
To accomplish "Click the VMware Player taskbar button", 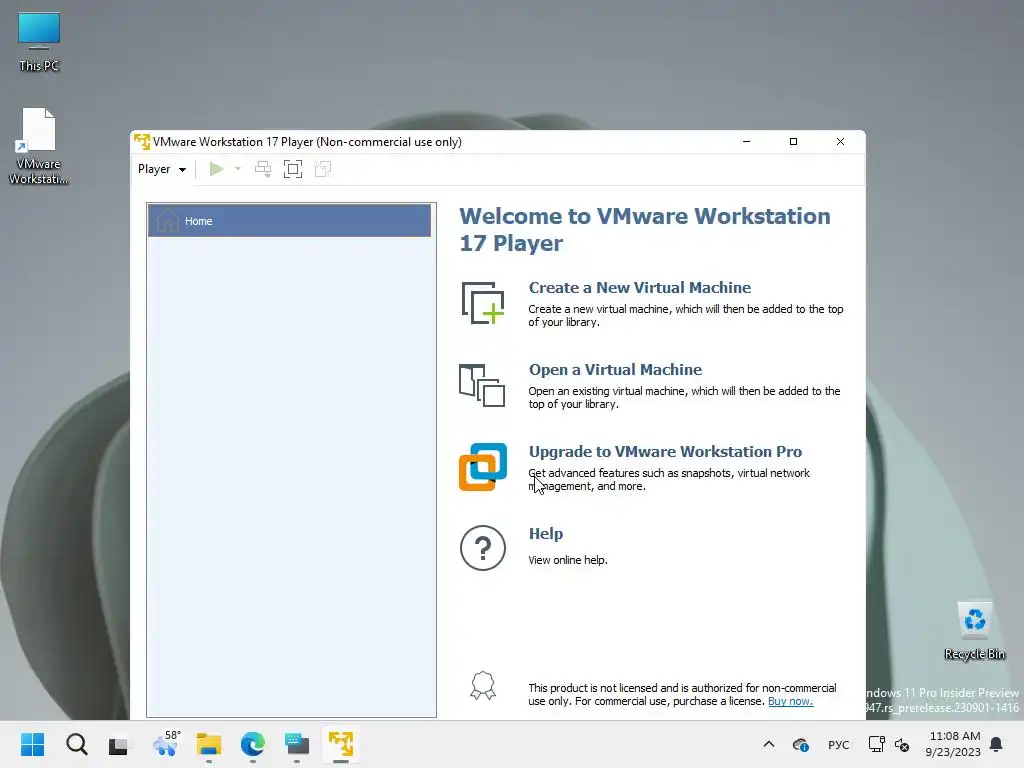I will [341, 744].
